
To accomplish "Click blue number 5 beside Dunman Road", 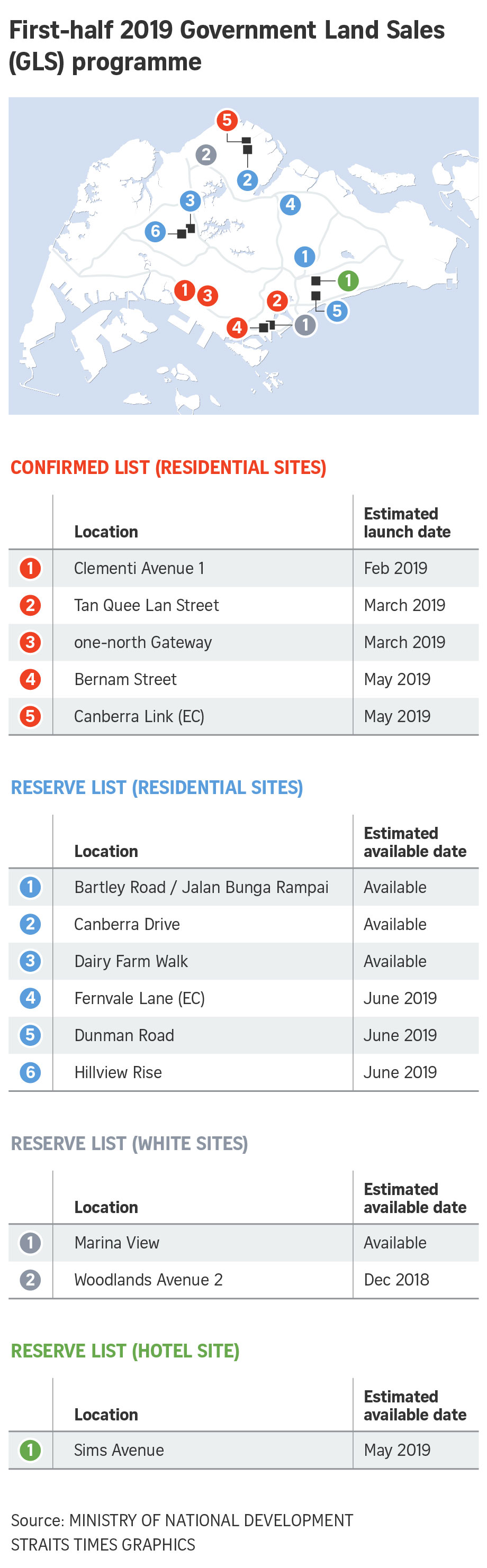I will [30, 1035].
